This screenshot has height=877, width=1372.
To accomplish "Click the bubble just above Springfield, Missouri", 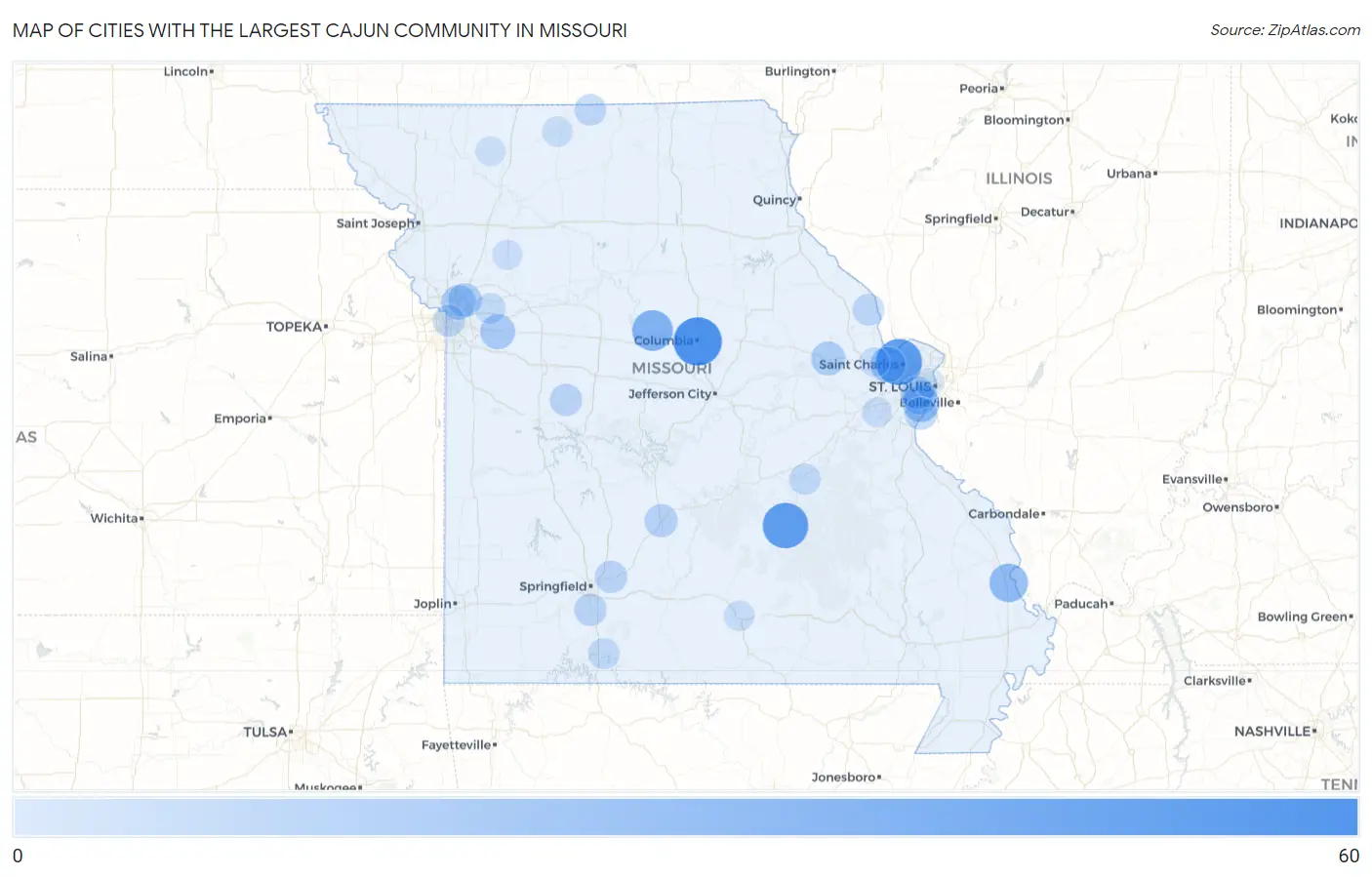I will [611, 577].
